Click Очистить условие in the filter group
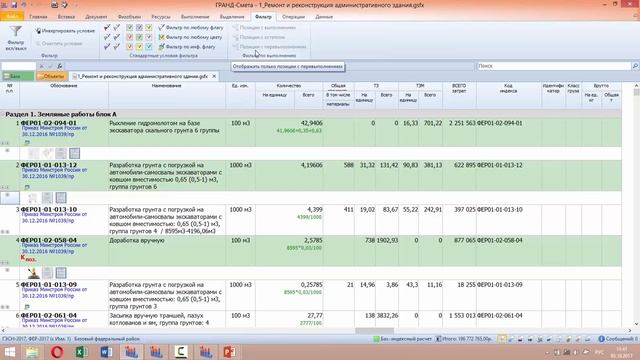Screen dimensions: 640x360 (59, 43)
